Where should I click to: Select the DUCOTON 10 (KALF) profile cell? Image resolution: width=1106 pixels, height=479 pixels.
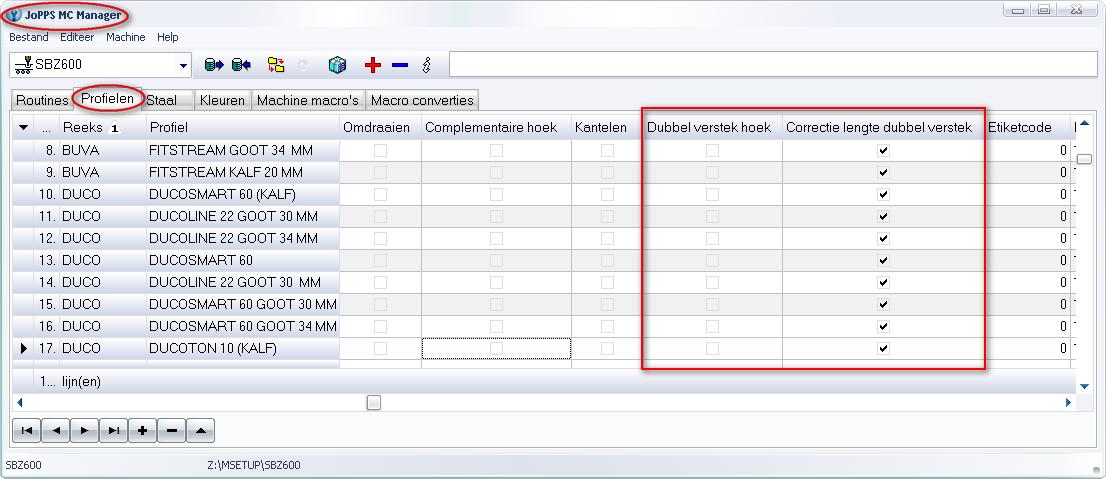click(242, 348)
